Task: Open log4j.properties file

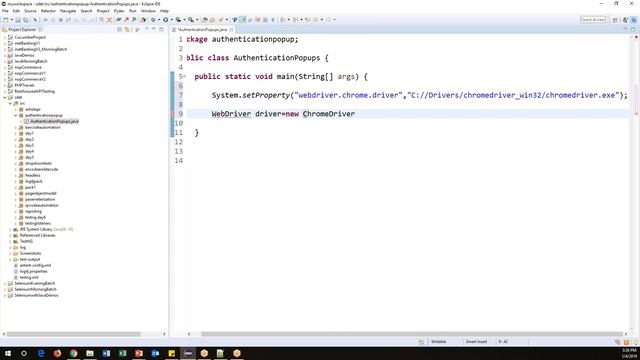Action: (33, 271)
